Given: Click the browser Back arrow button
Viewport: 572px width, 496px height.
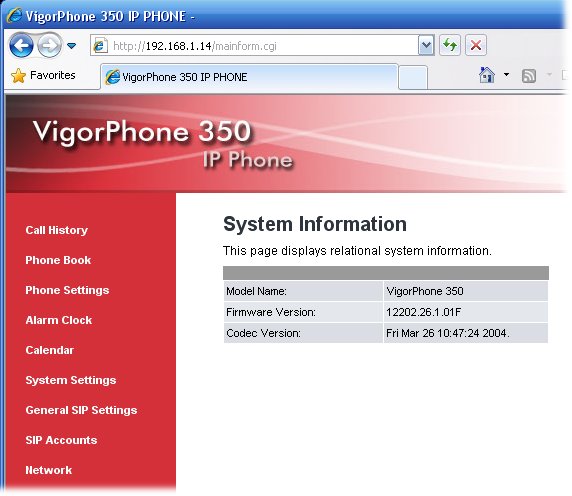Looking at the screenshot, I should pyautogui.click(x=21, y=46).
